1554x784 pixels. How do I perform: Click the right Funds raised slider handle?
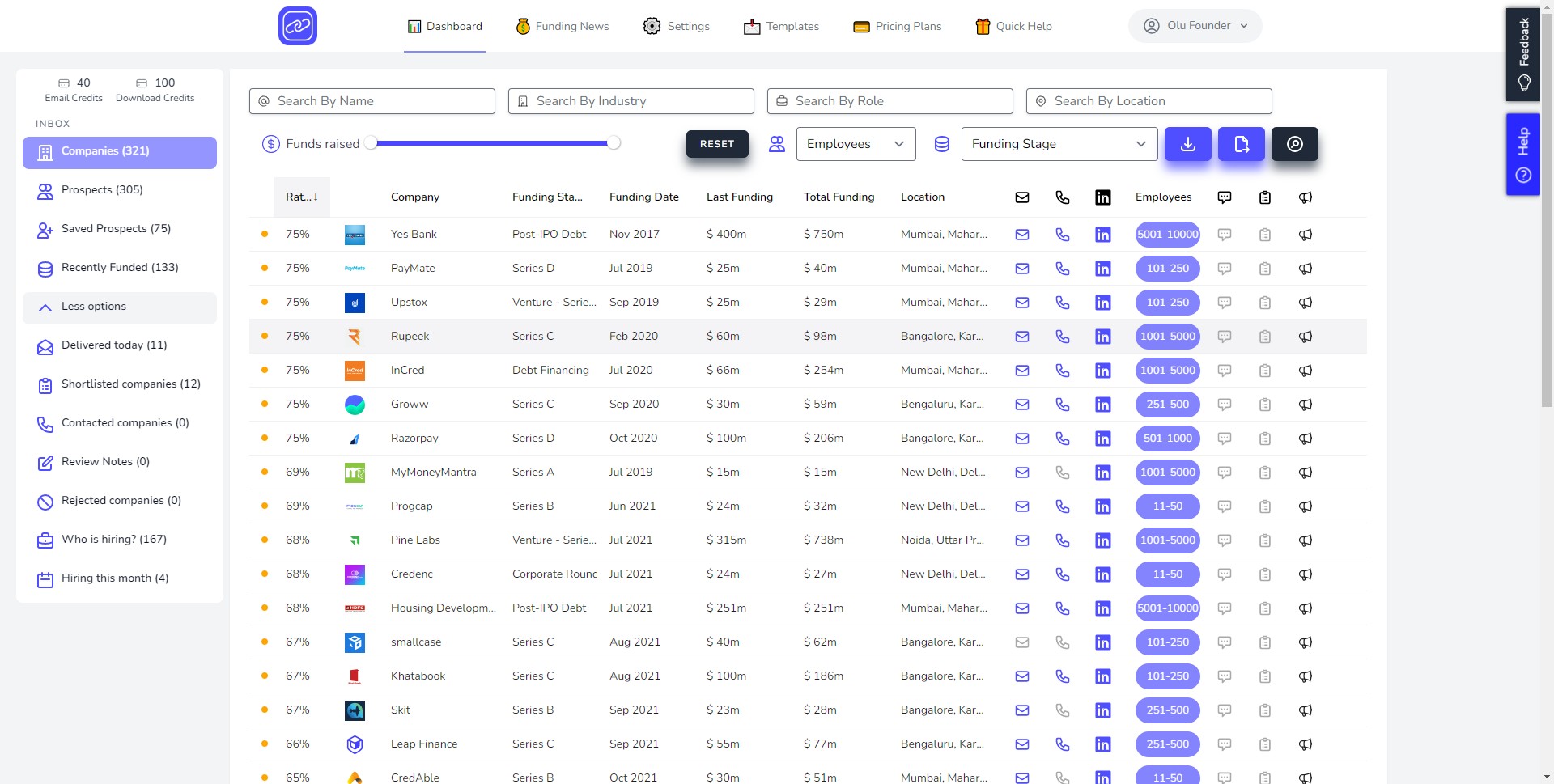[x=614, y=143]
